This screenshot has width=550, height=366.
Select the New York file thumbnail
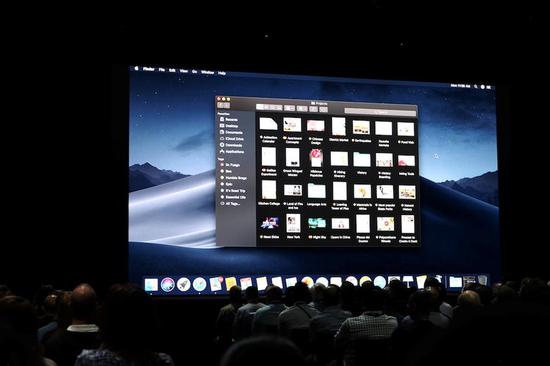(293, 223)
